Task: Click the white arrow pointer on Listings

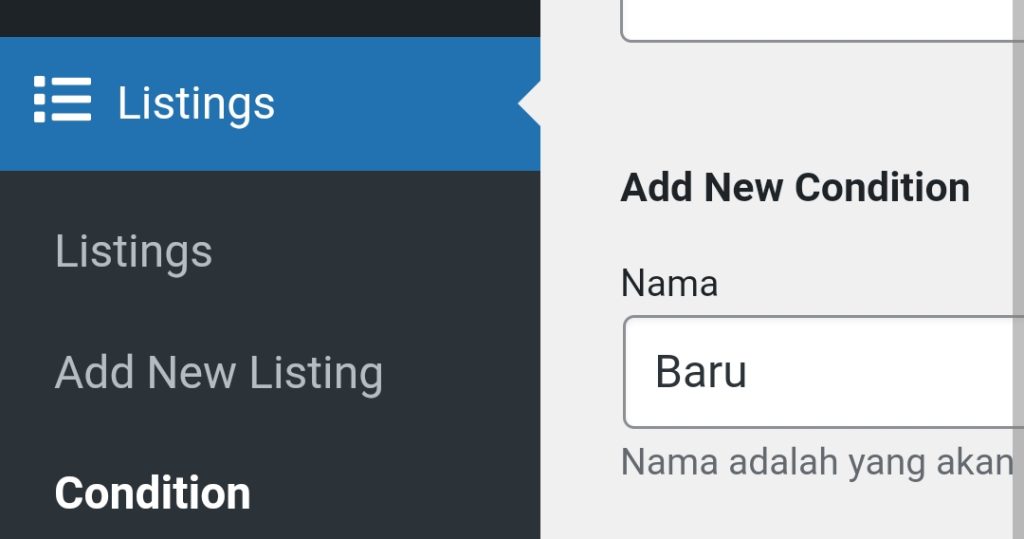Action: pos(530,104)
